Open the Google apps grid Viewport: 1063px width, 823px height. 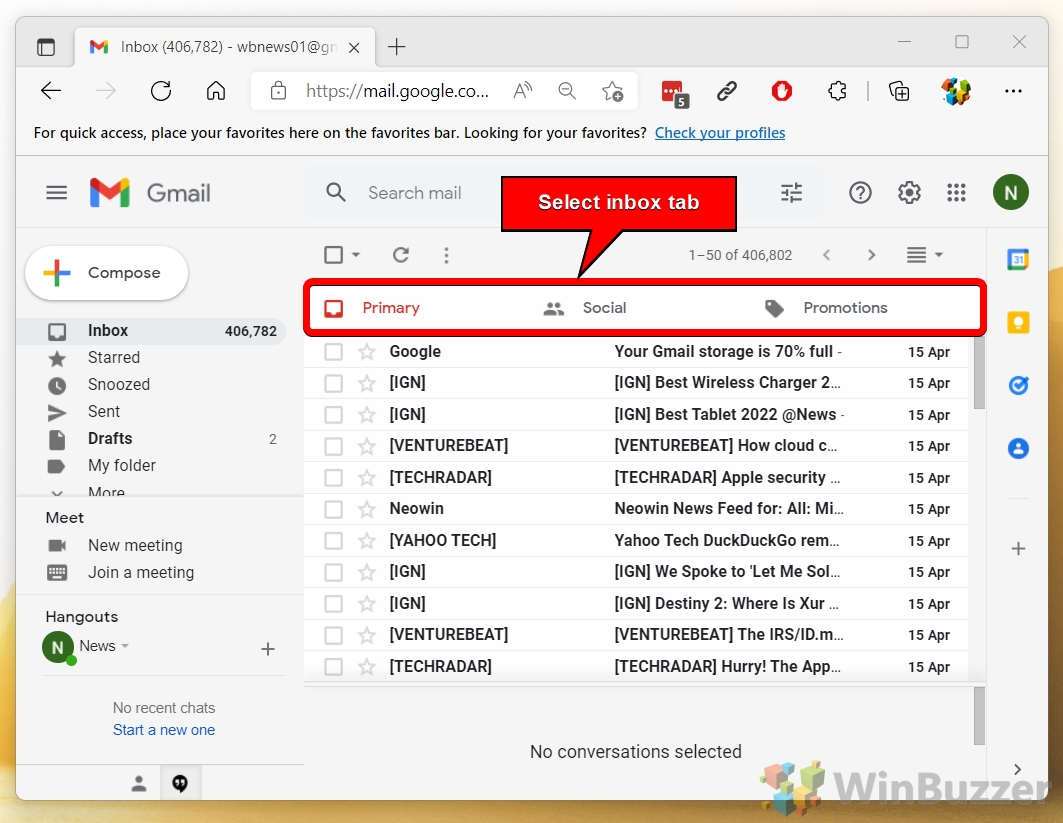[956, 193]
